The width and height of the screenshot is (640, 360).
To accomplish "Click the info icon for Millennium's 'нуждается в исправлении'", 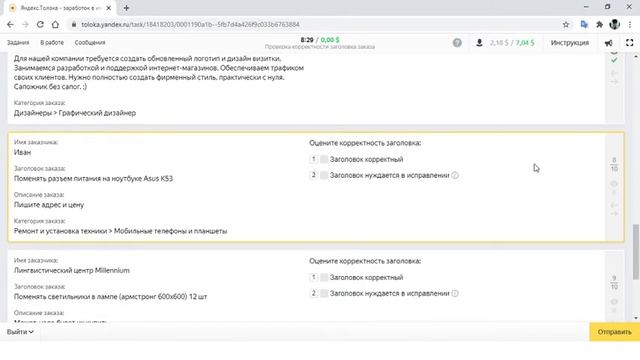I will pos(455,293).
